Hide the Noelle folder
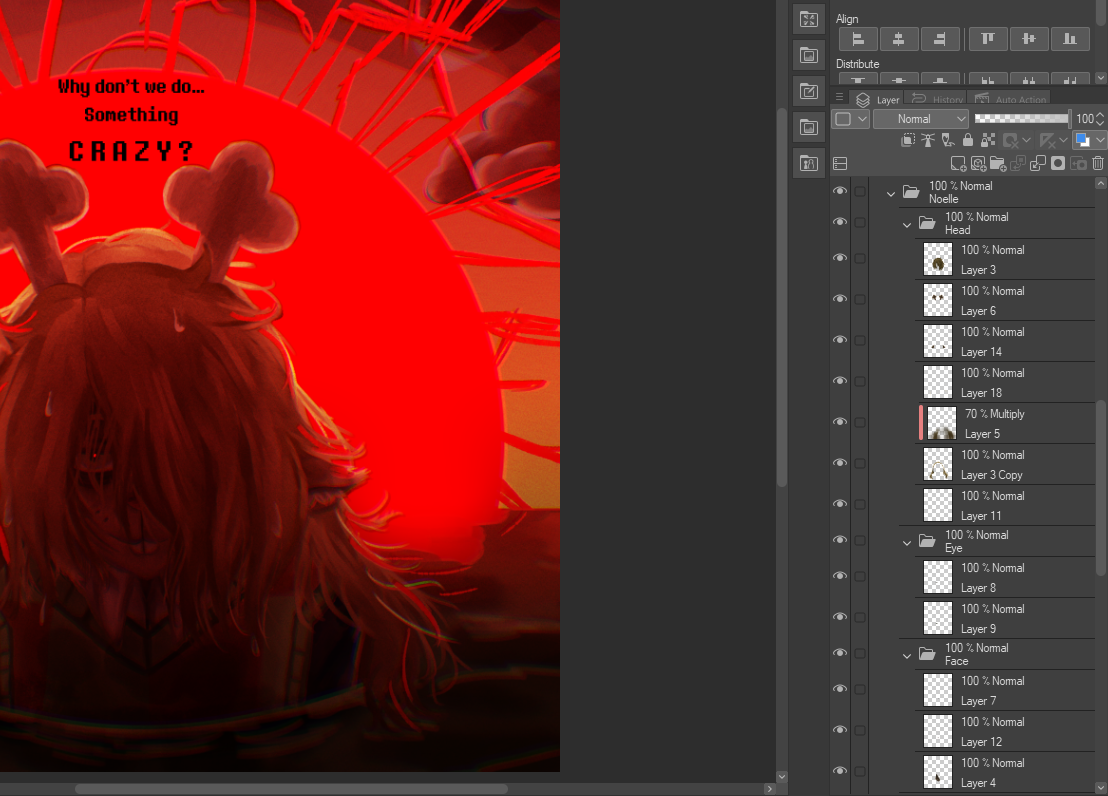Viewport: 1108px width, 796px height. (840, 191)
